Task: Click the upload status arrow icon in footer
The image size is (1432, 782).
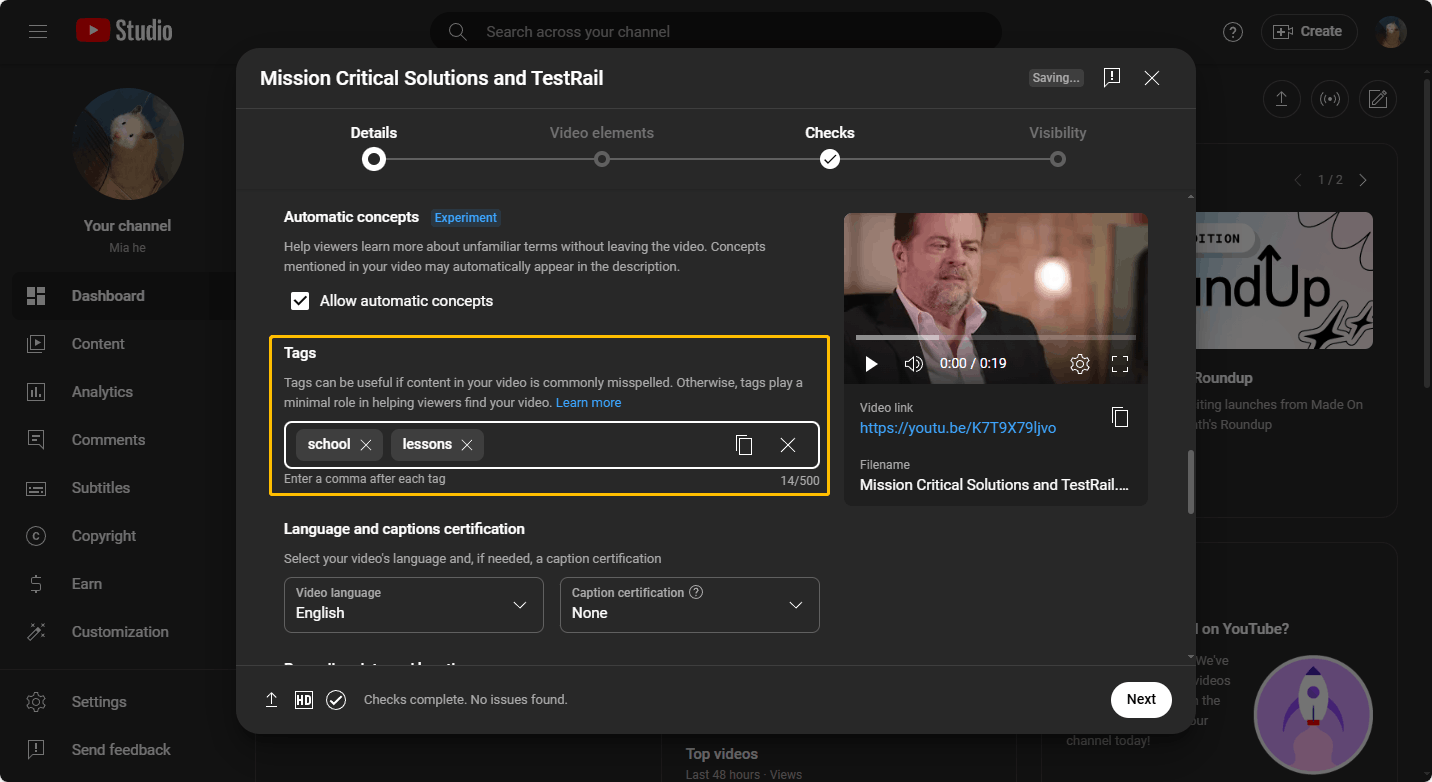Action: click(x=271, y=700)
